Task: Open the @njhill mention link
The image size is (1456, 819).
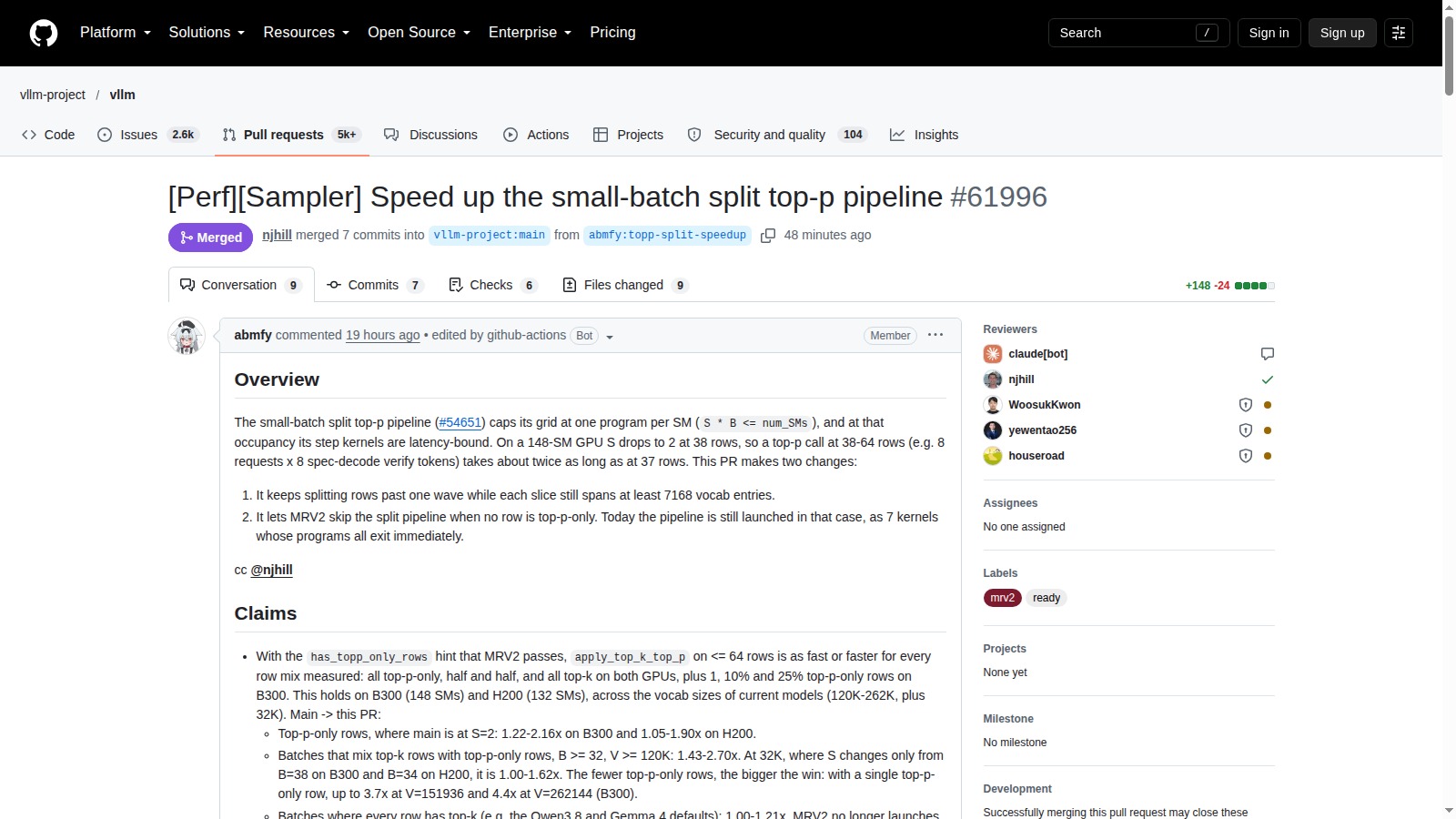Action: pyautogui.click(x=272, y=570)
